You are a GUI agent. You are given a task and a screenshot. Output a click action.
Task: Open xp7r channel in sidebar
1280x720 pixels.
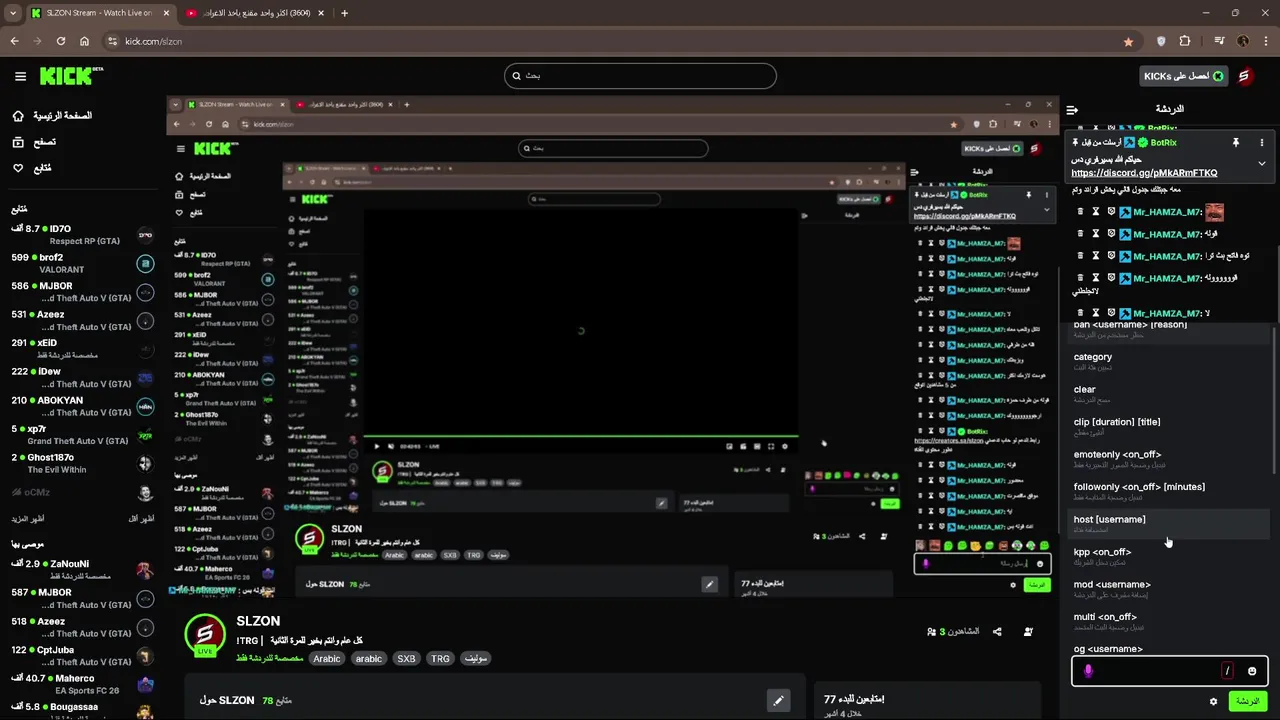[82, 434]
